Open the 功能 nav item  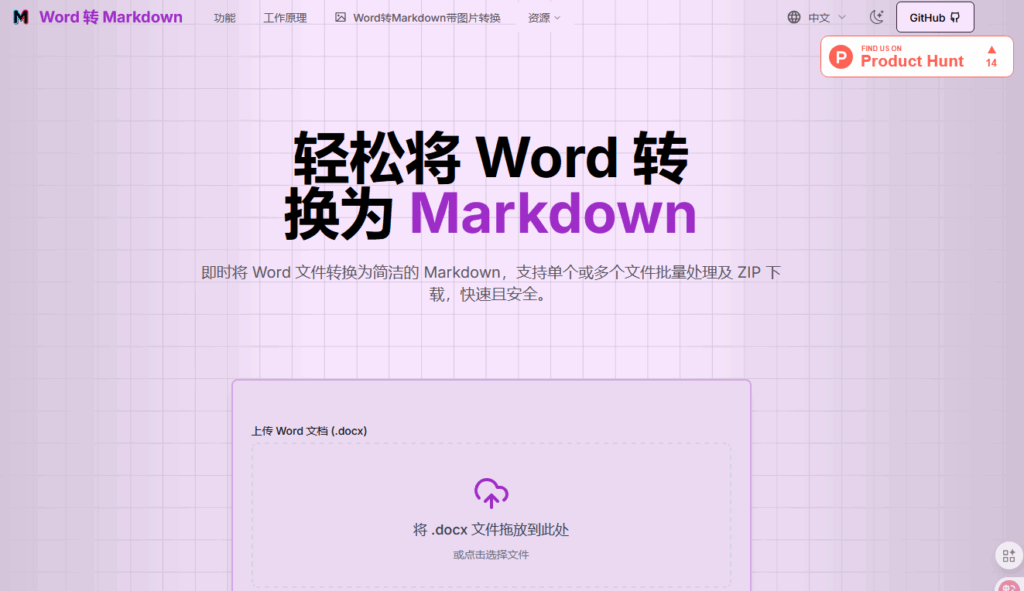point(225,17)
